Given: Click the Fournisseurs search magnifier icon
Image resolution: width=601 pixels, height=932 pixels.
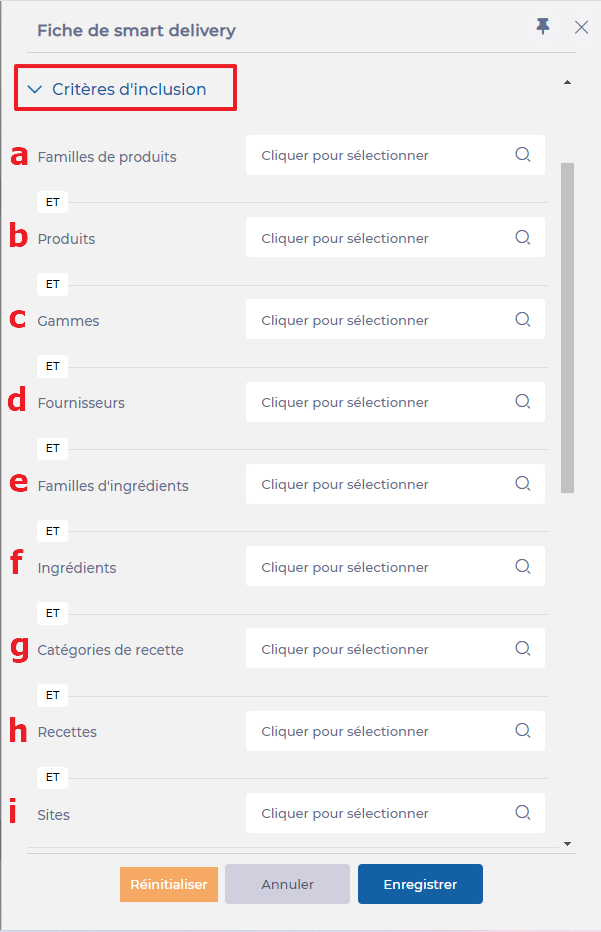Looking at the screenshot, I should tap(522, 402).
